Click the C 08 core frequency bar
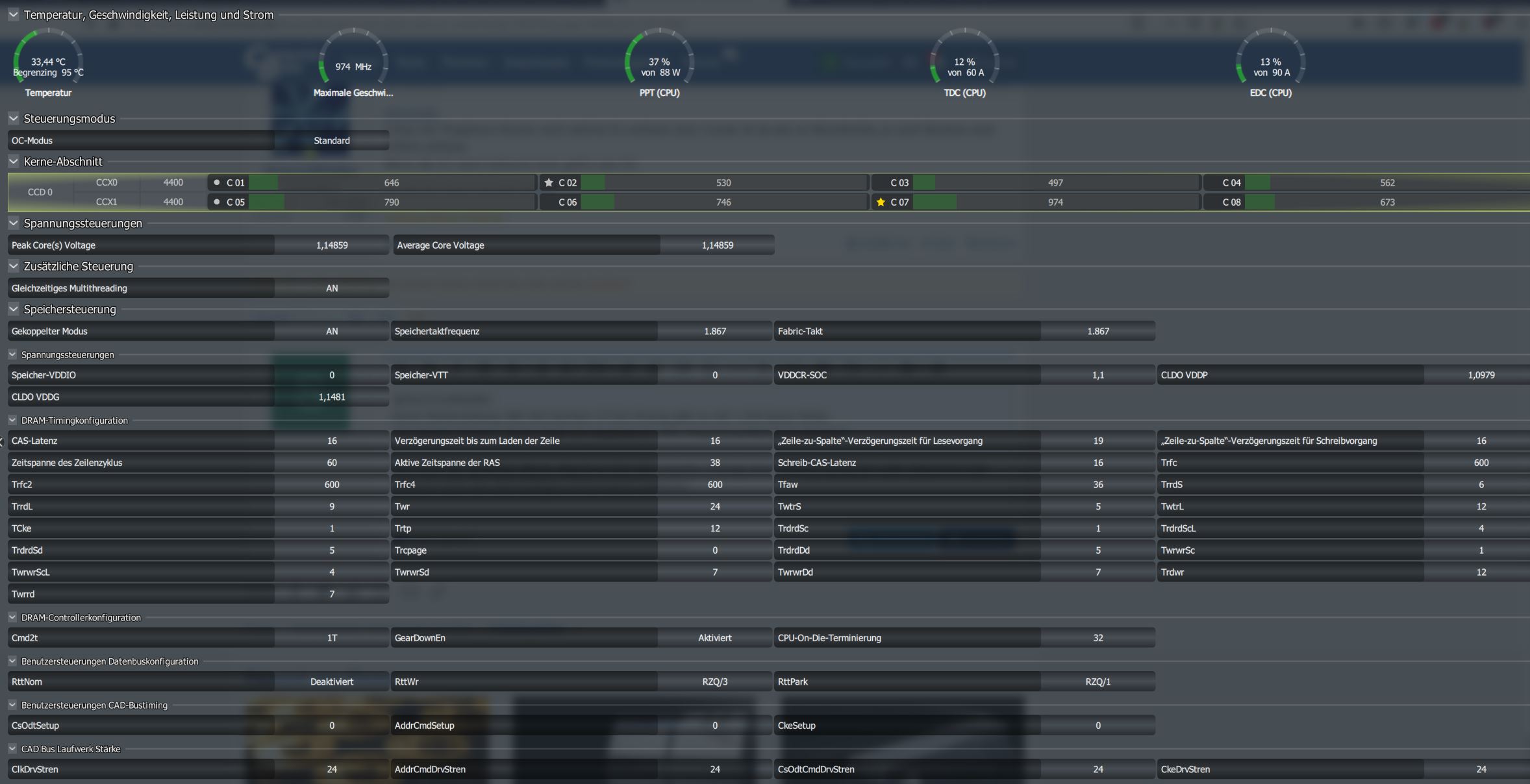The height and width of the screenshot is (784, 1530). tap(1387, 202)
